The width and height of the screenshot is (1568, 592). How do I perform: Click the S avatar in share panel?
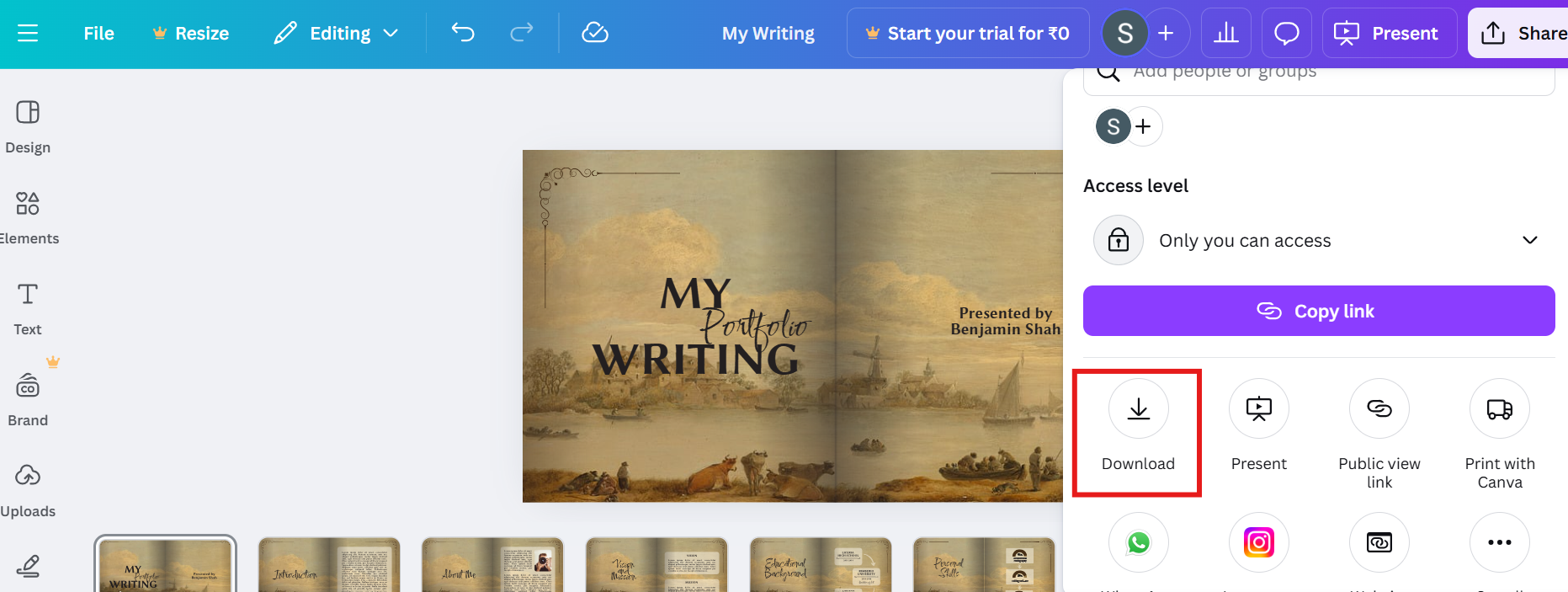1114,126
